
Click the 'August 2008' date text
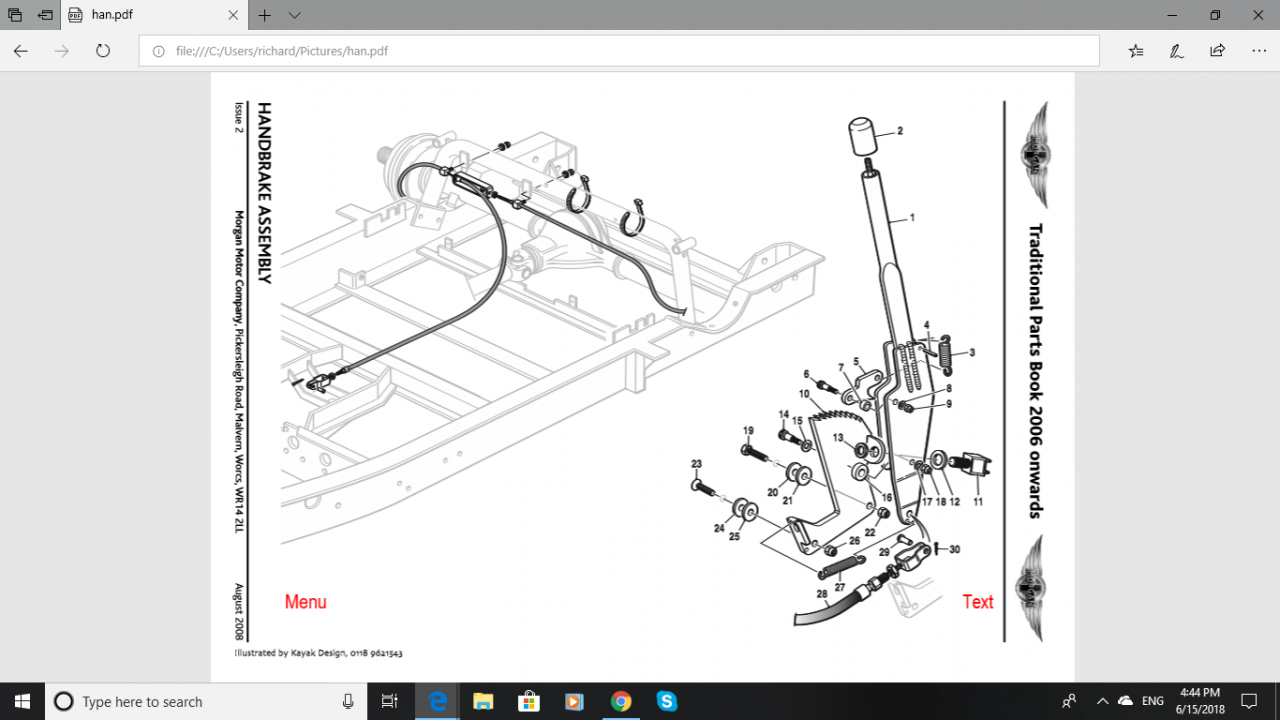(239, 611)
